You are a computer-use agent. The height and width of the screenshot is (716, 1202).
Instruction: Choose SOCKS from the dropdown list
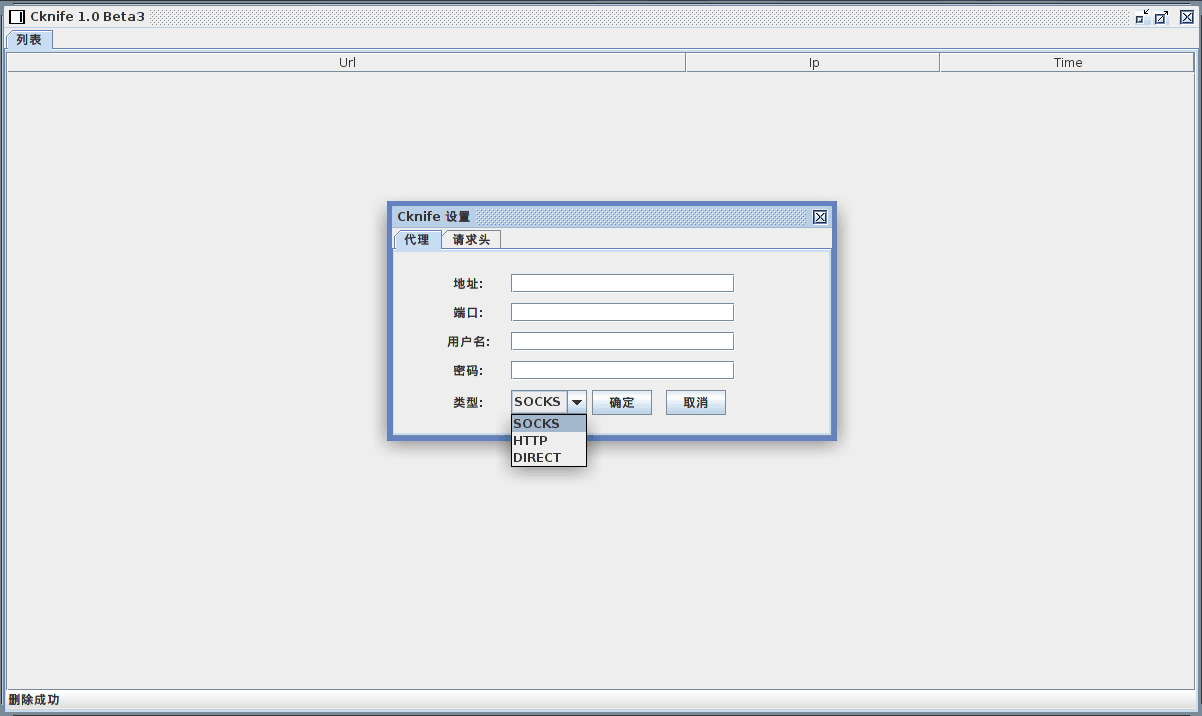point(549,424)
